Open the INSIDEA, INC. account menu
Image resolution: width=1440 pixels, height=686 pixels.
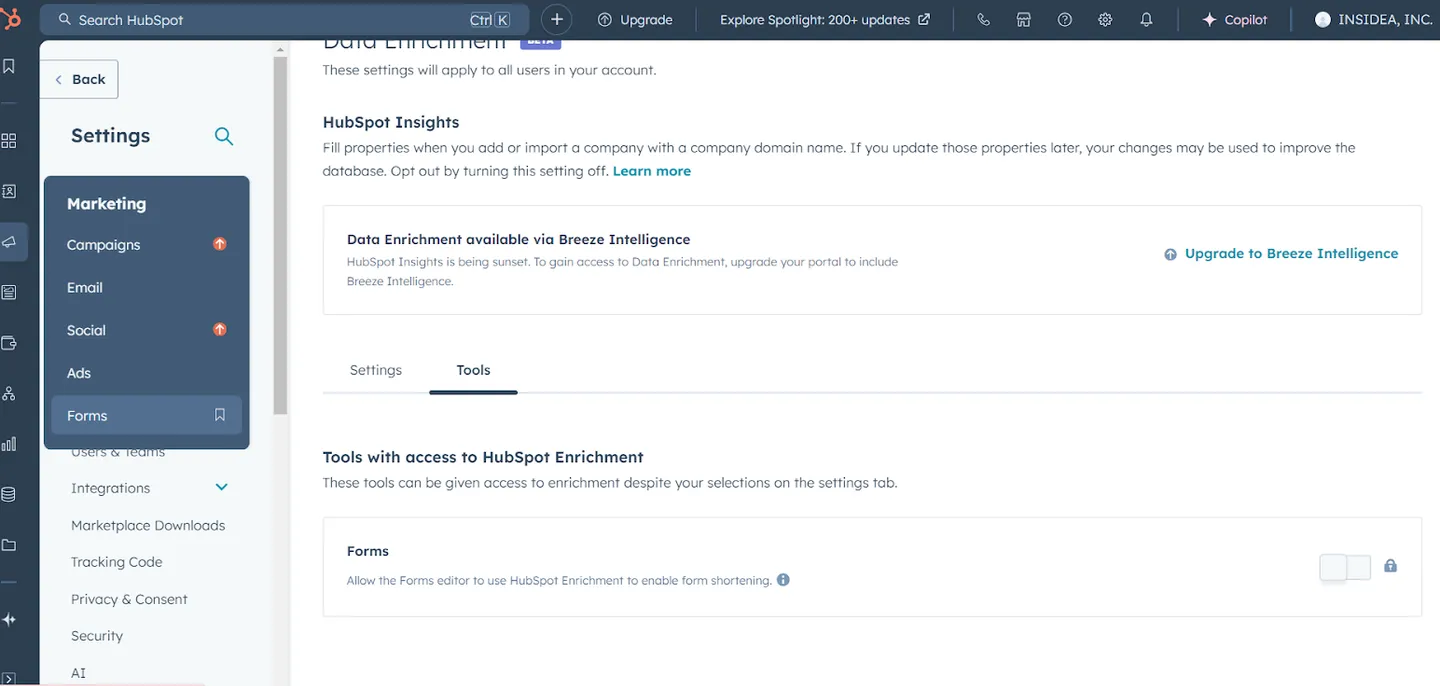[1374, 19]
